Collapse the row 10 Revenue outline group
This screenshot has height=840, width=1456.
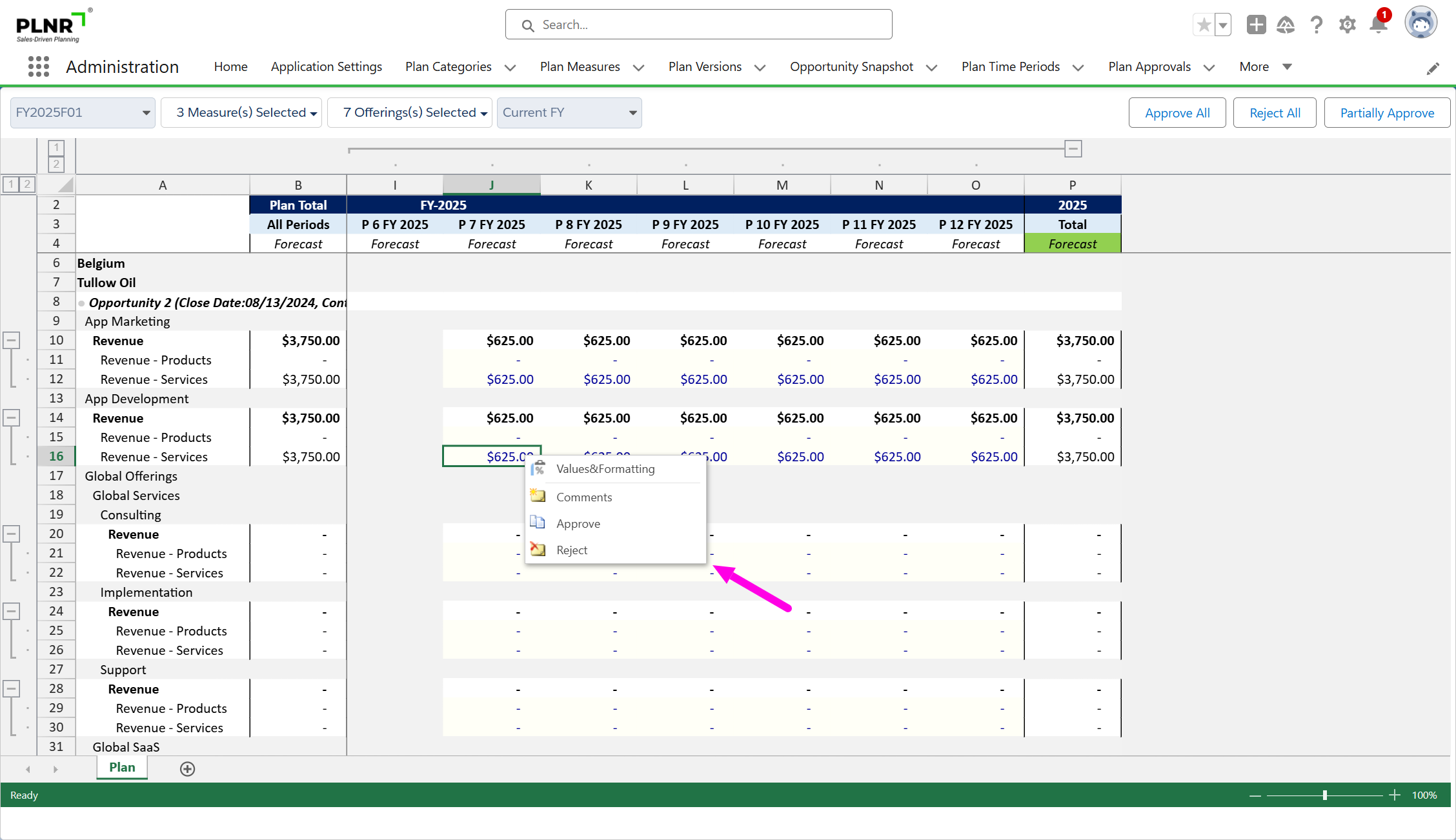(x=12, y=340)
